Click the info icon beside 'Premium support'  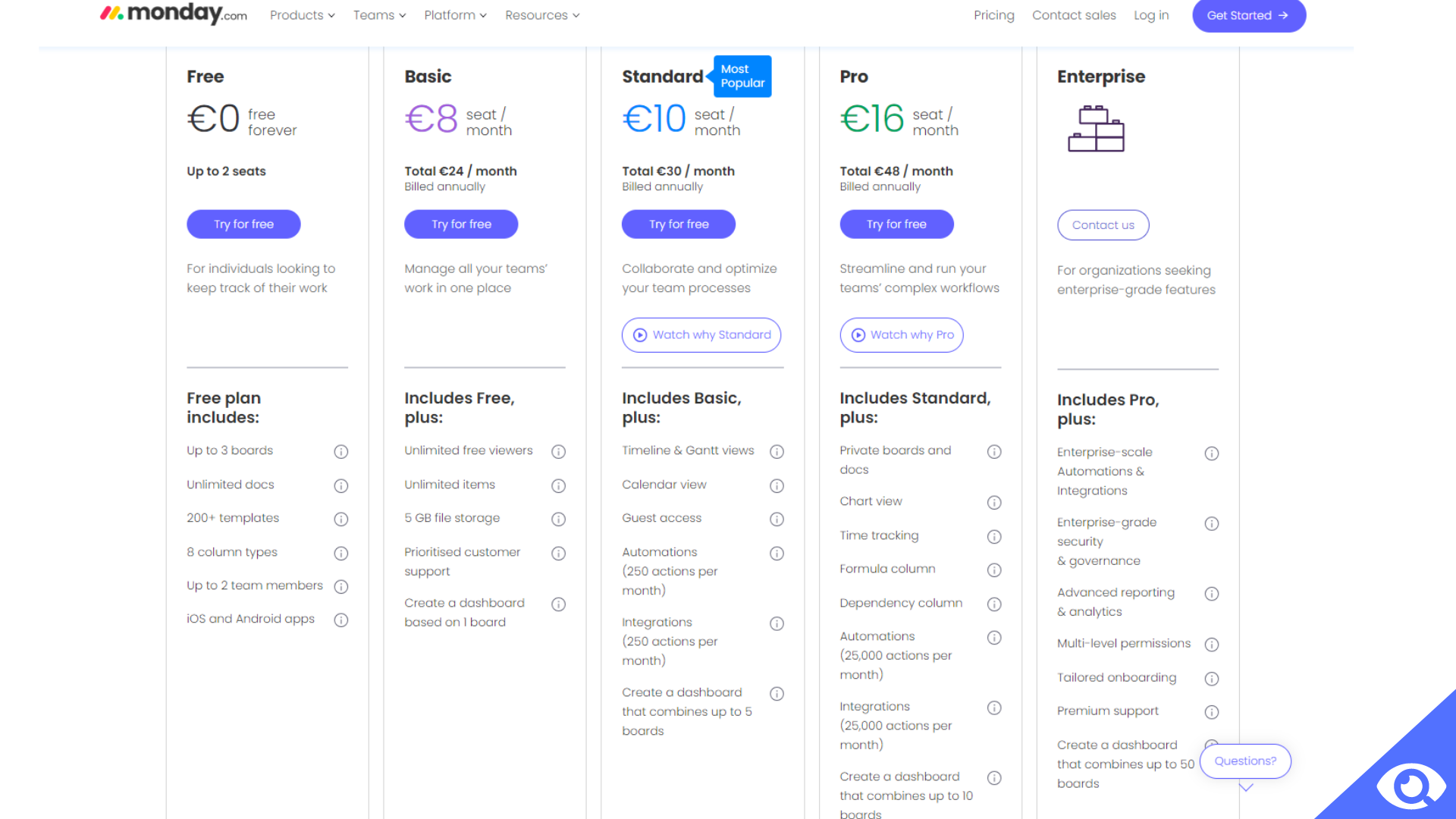pos(1211,711)
